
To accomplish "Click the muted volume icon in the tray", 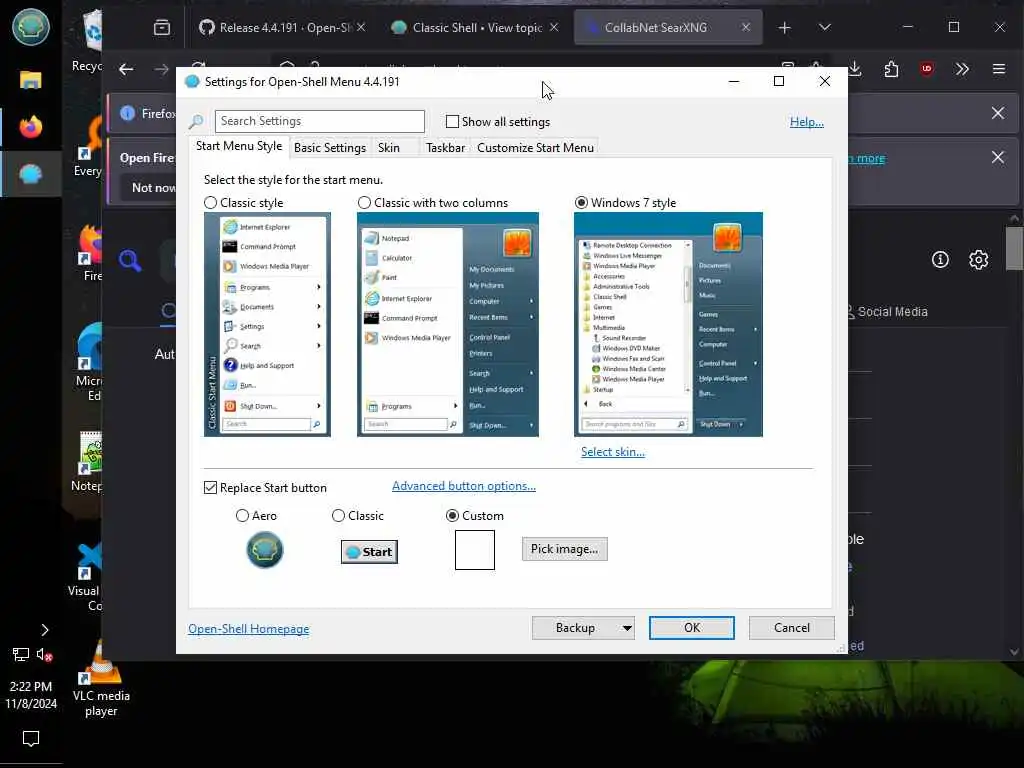I will click(44, 654).
